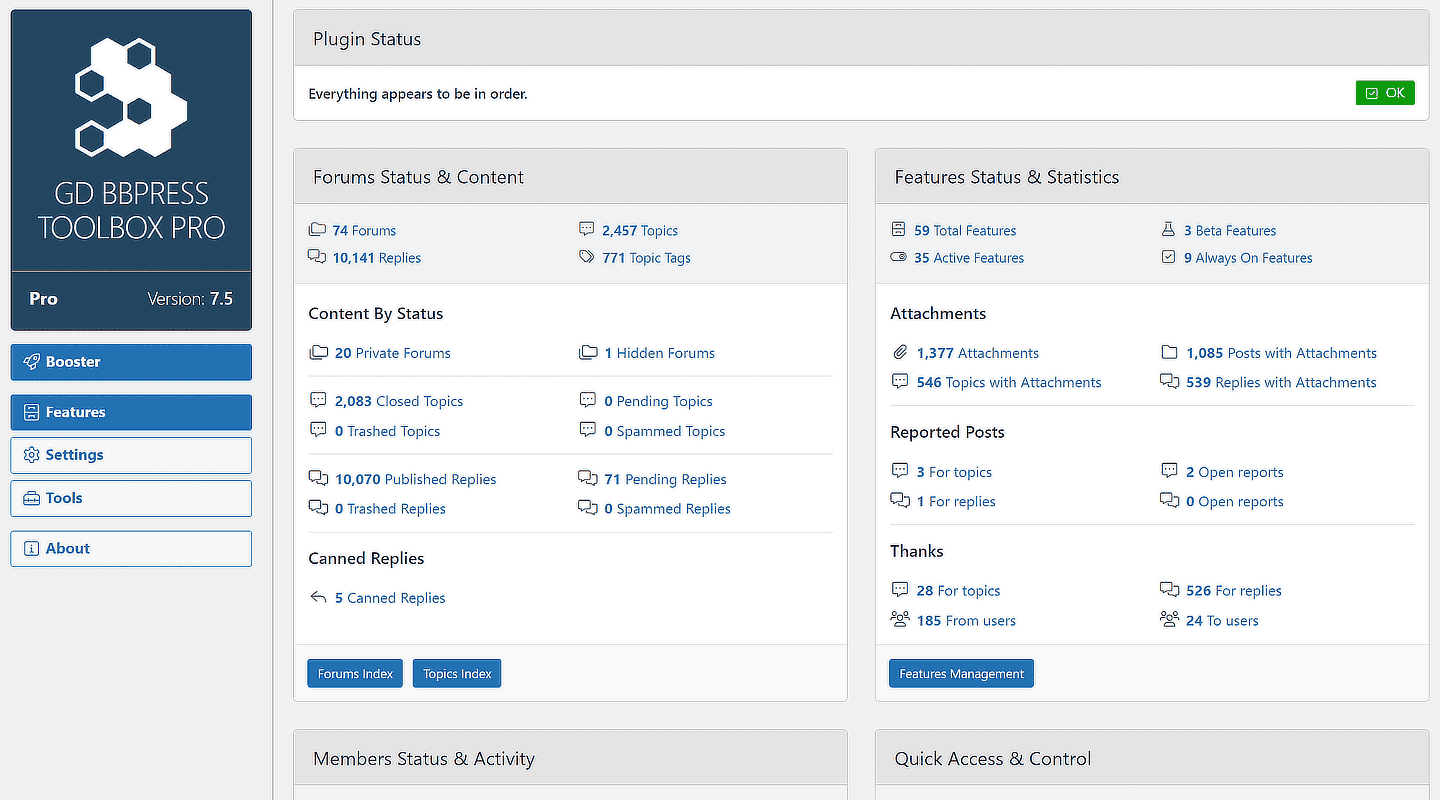Click the checkbox icon next to 9 Always On Features
This screenshot has width=1440, height=800.
pos(1168,257)
